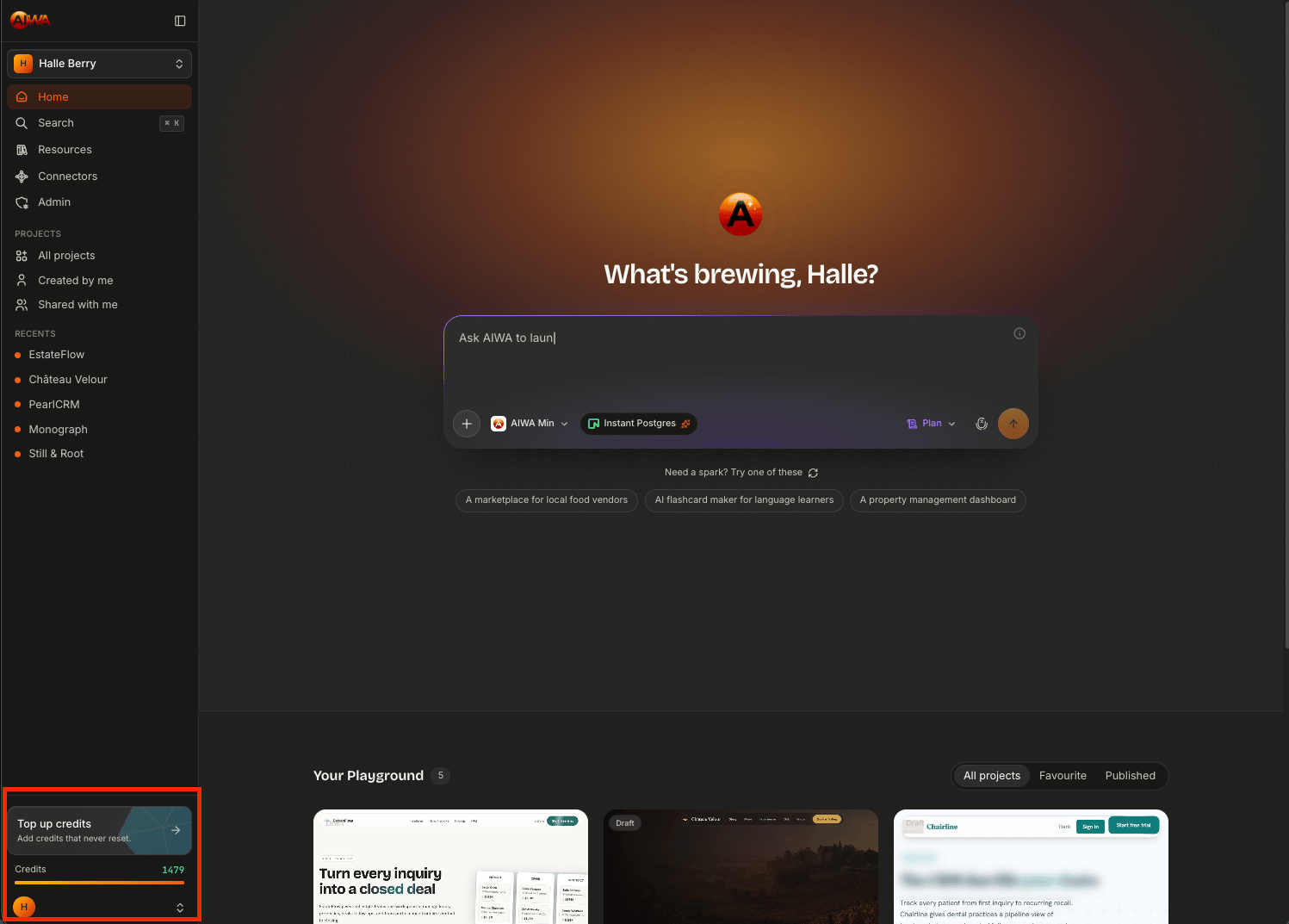Open the EstateFlow project thumbnail
This screenshot has height=924, width=1289.
[x=450, y=866]
